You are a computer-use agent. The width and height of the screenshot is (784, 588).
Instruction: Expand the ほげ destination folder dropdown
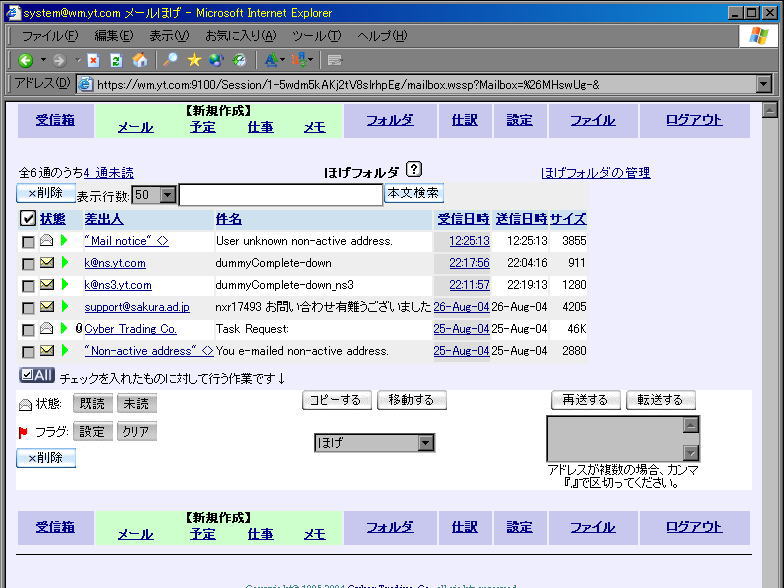click(425, 443)
